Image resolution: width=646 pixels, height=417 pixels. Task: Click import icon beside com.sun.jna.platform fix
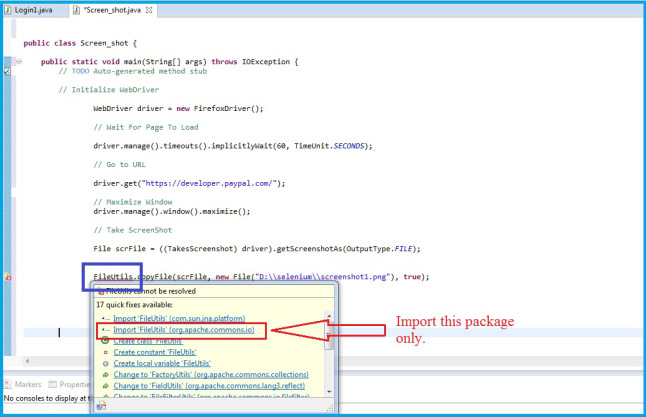tap(105, 319)
